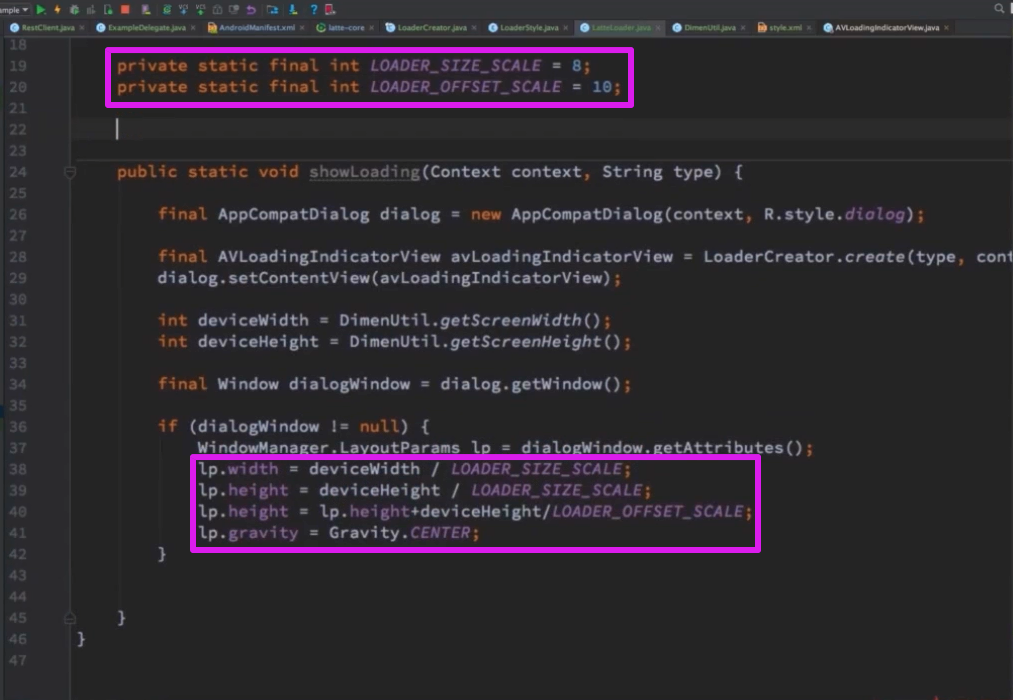Click R.style.dialog on line 26
This screenshot has height=700, width=1013.
(x=834, y=214)
